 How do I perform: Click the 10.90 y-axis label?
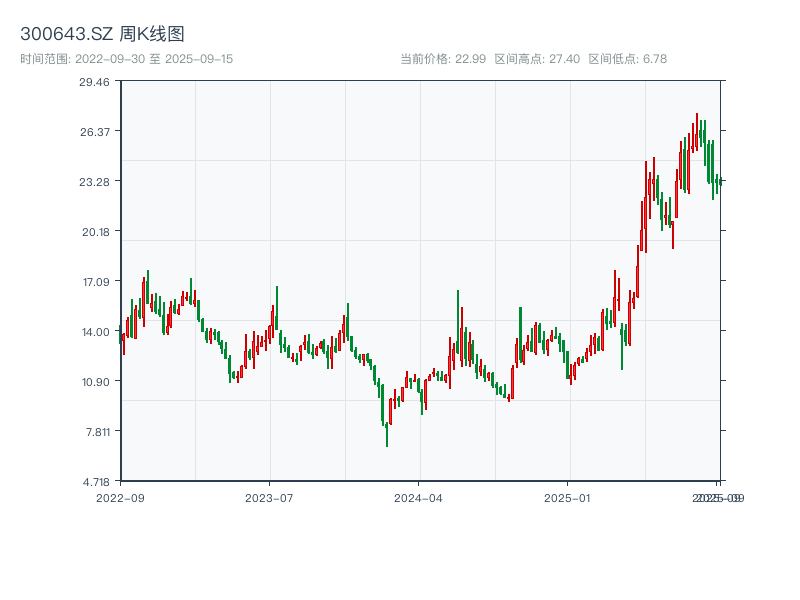(94, 382)
